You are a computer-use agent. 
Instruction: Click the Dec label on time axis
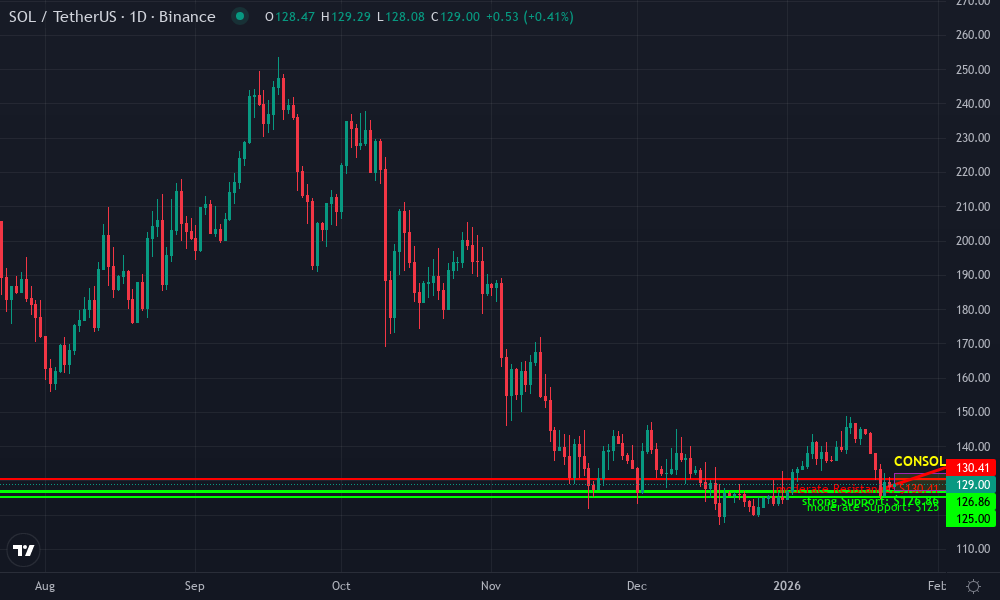tap(636, 586)
